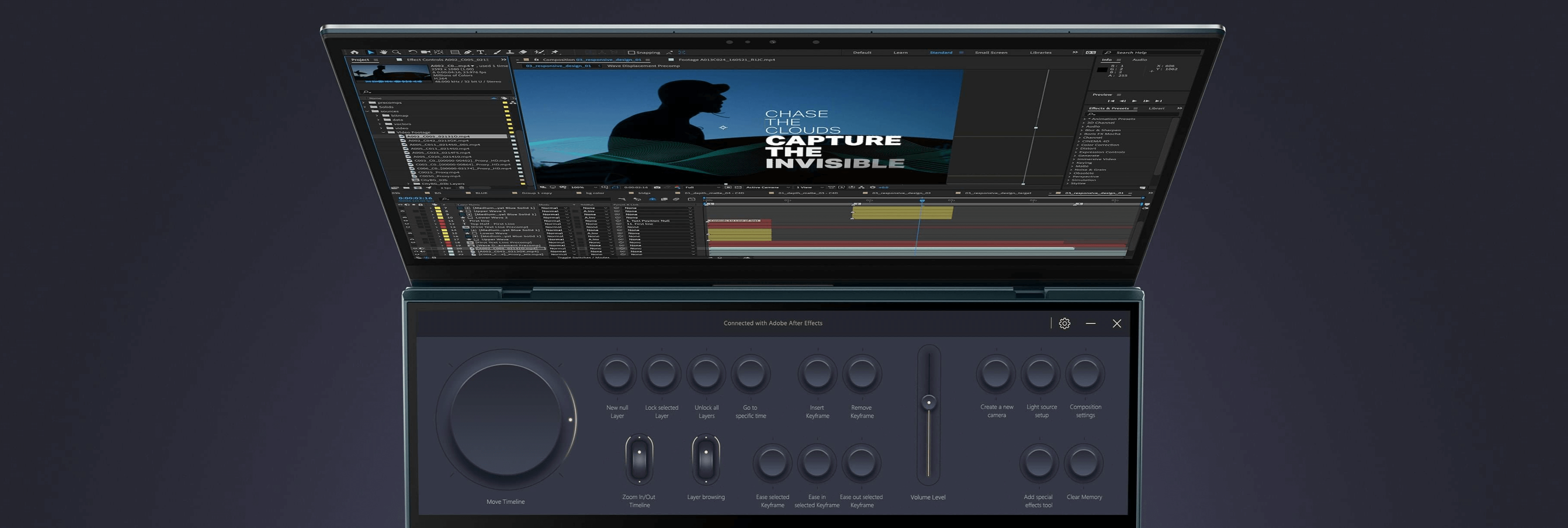
Task: Select the Clone Stamp tool
Action: [x=510, y=52]
